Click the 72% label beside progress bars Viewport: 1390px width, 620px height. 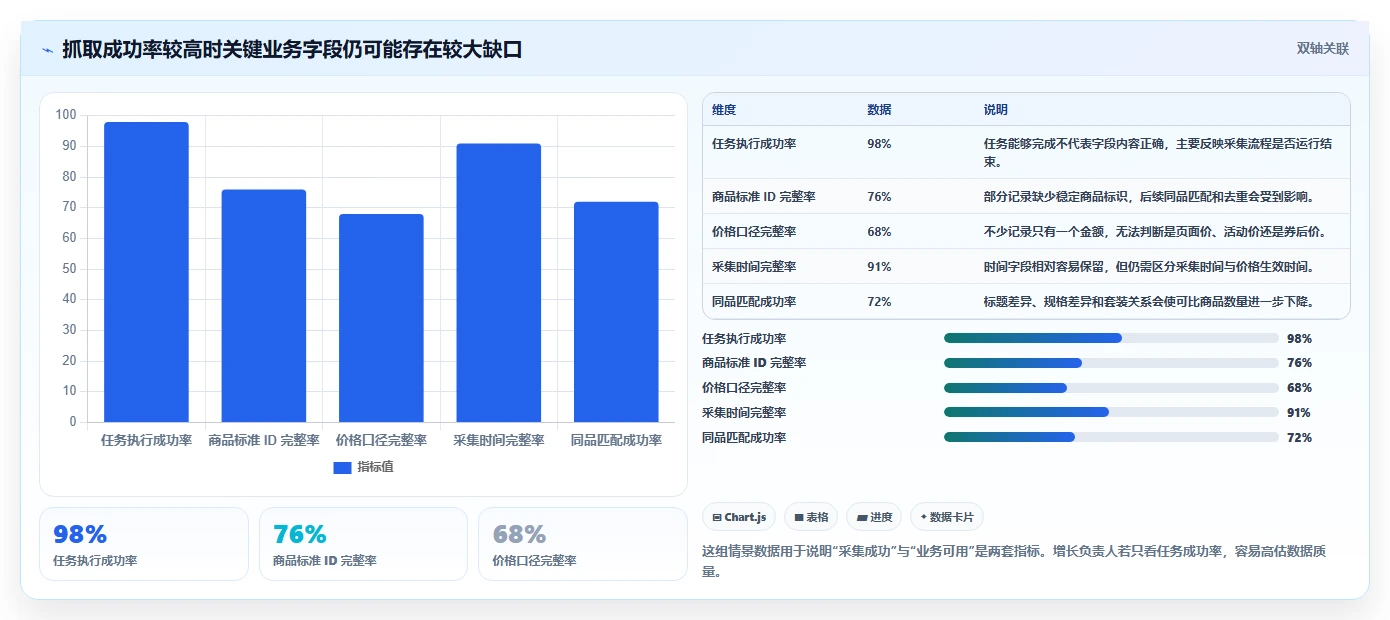pos(1300,438)
